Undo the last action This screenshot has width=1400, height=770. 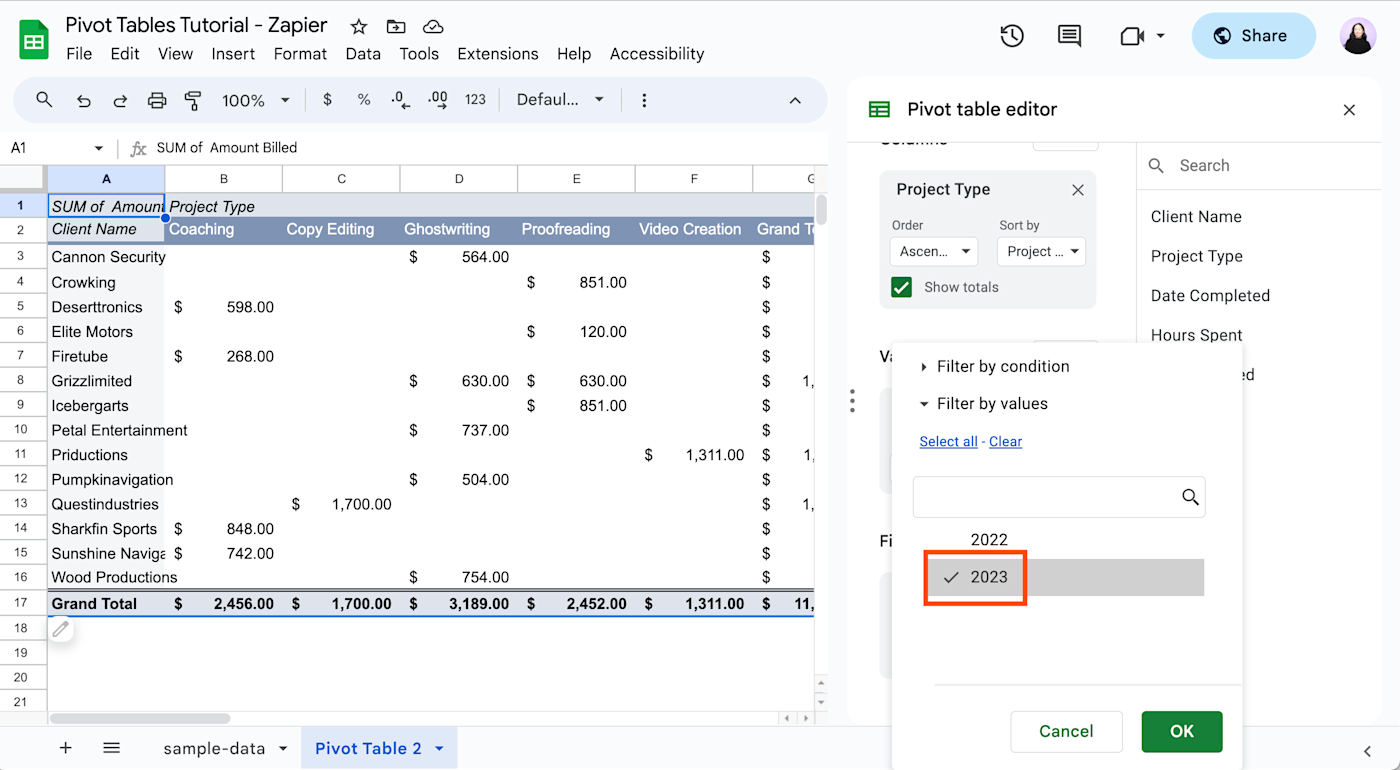tap(84, 100)
